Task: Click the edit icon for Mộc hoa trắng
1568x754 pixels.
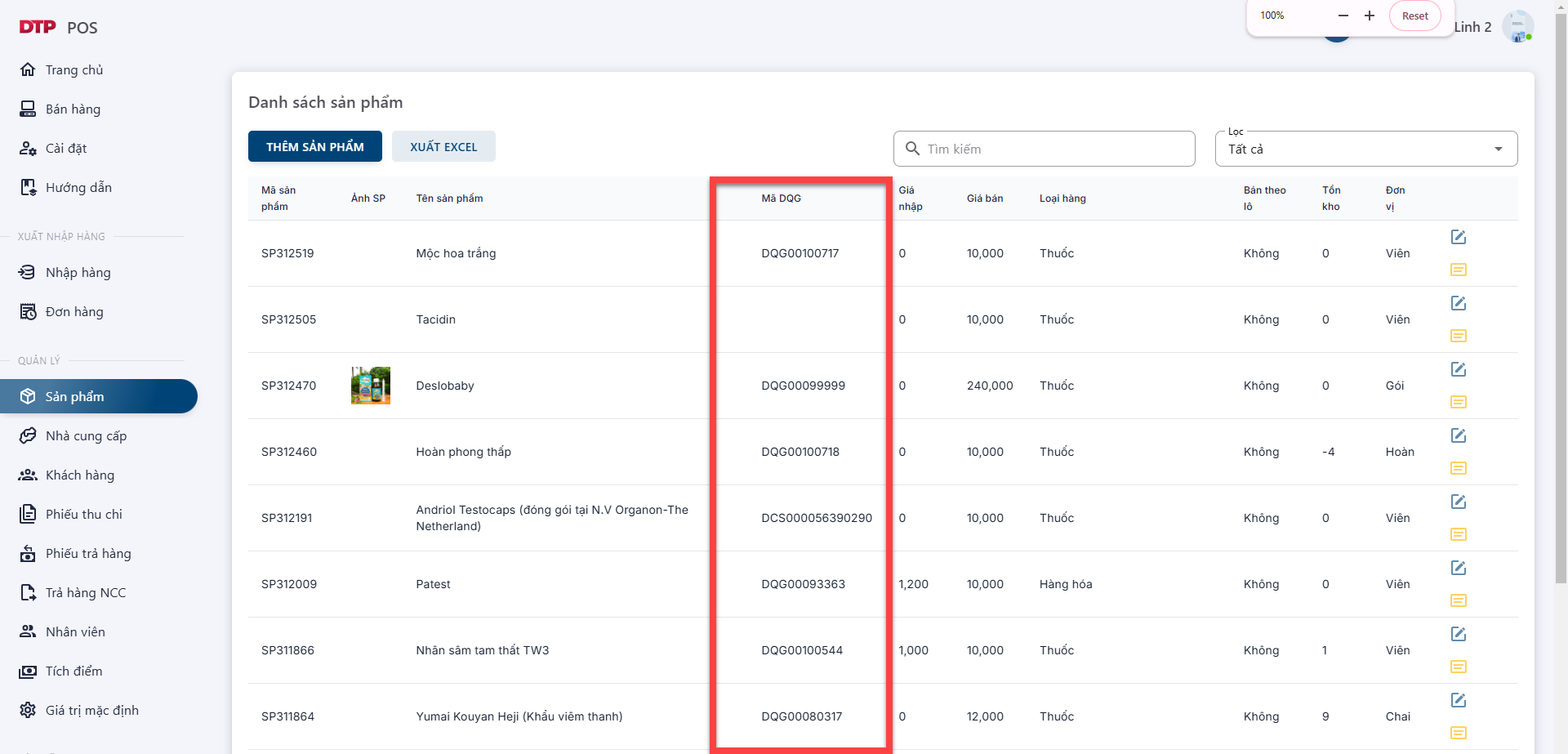Action: [x=1458, y=237]
